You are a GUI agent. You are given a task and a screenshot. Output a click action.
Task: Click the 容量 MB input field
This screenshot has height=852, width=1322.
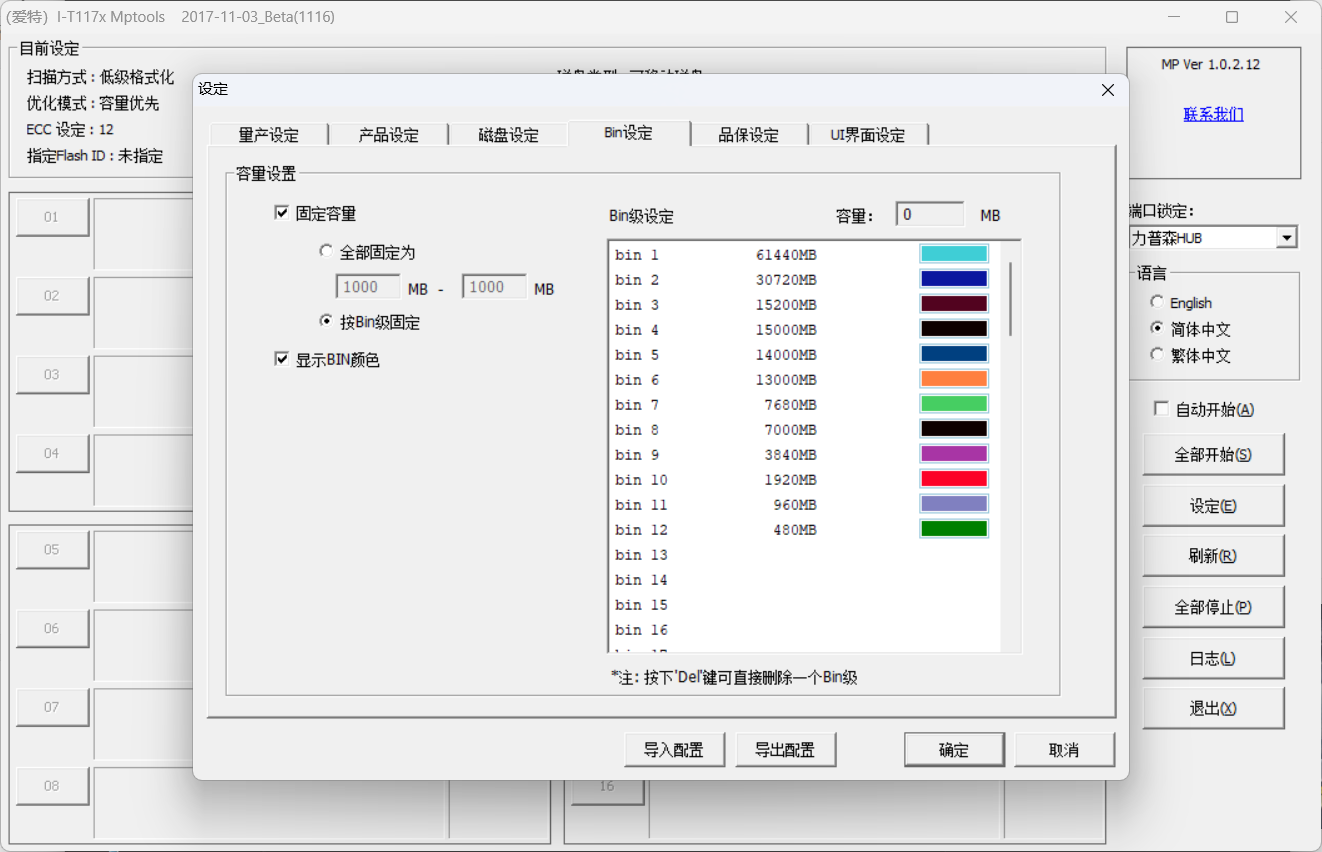click(x=929, y=214)
